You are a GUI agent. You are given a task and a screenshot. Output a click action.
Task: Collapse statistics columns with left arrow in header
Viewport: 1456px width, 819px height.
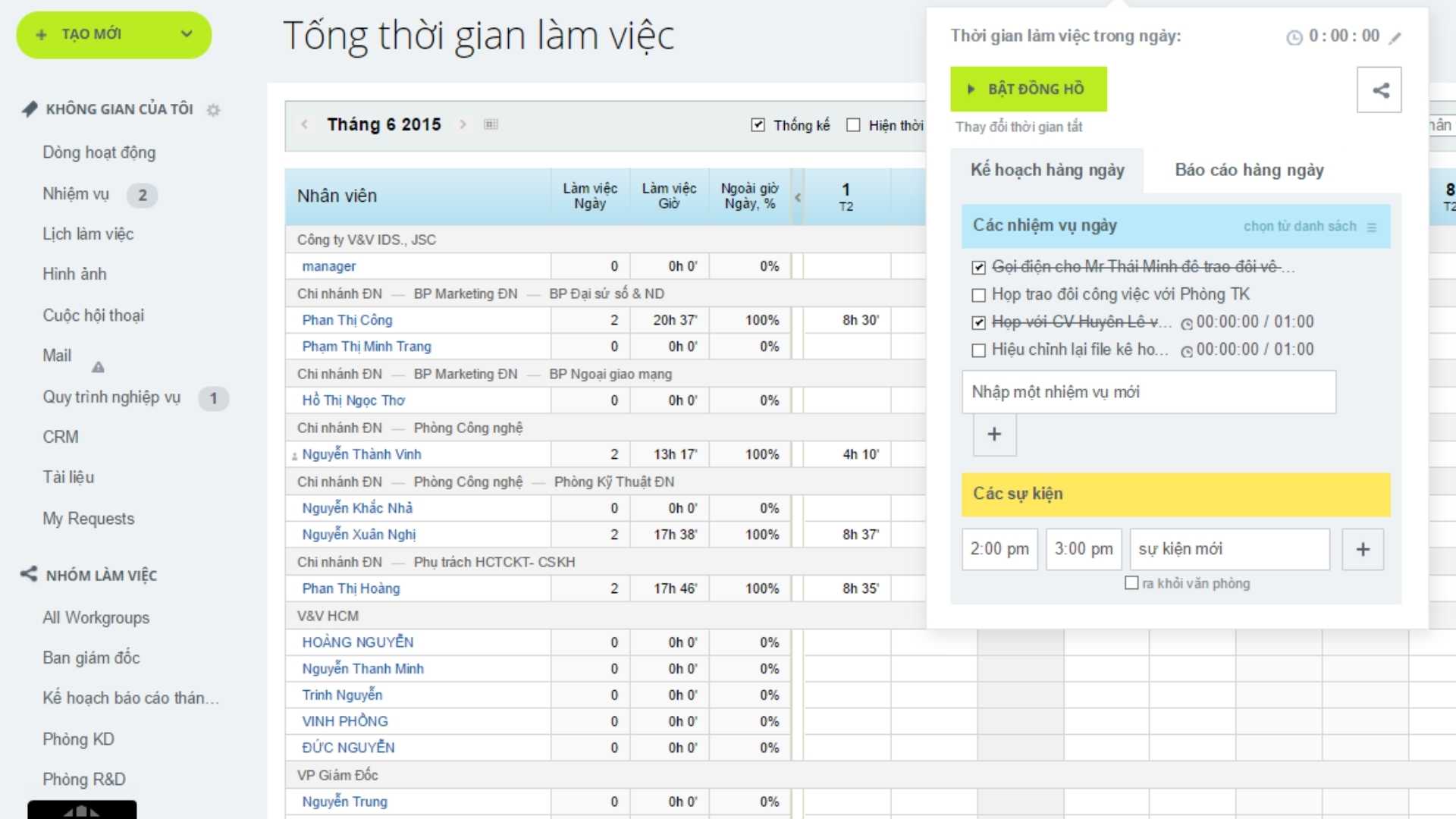[797, 197]
